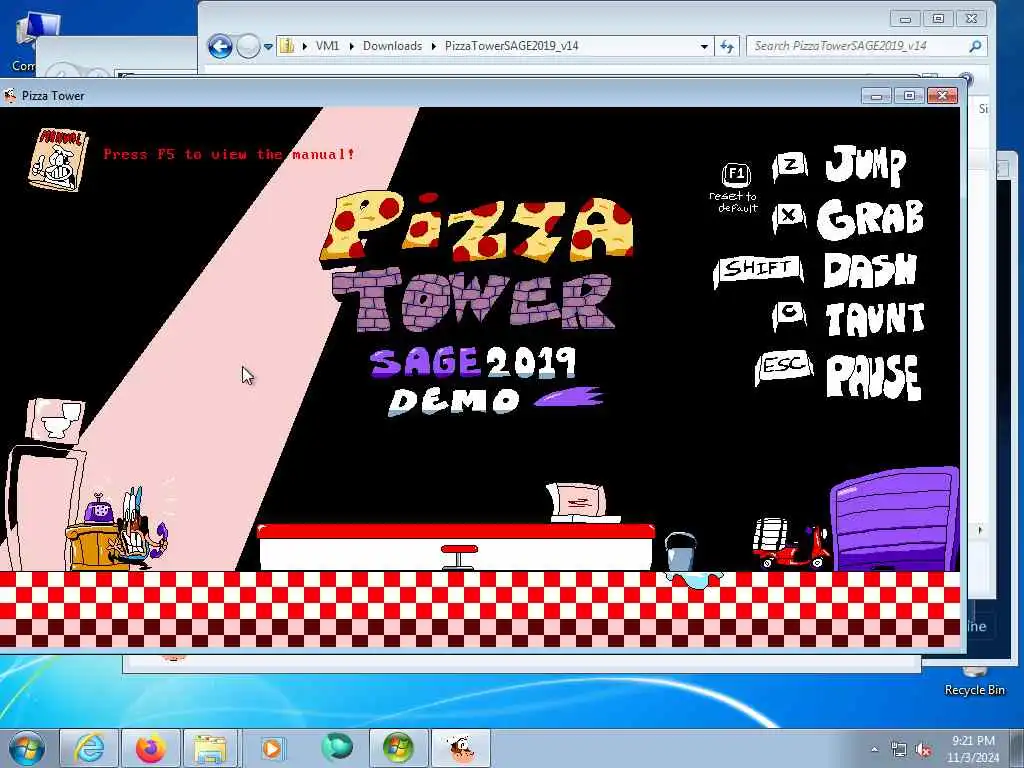Launch Internet Explorer from the taskbar
This screenshot has height=768, width=1024.
89,748
